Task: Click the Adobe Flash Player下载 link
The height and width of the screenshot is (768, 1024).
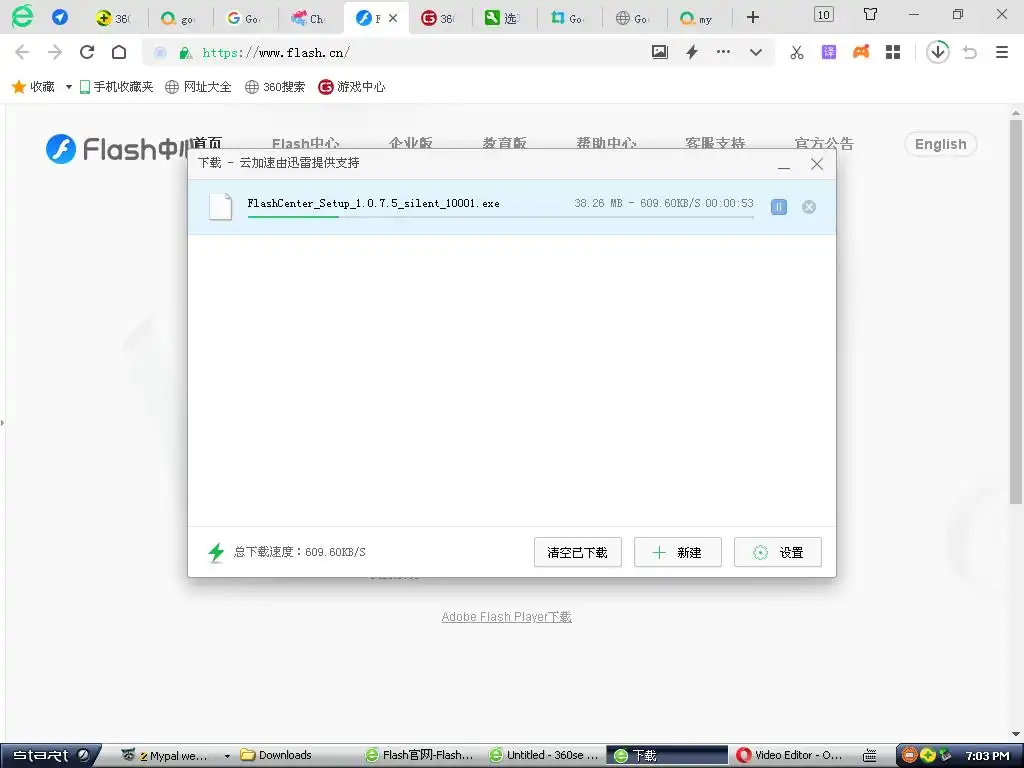Action: coord(506,617)
